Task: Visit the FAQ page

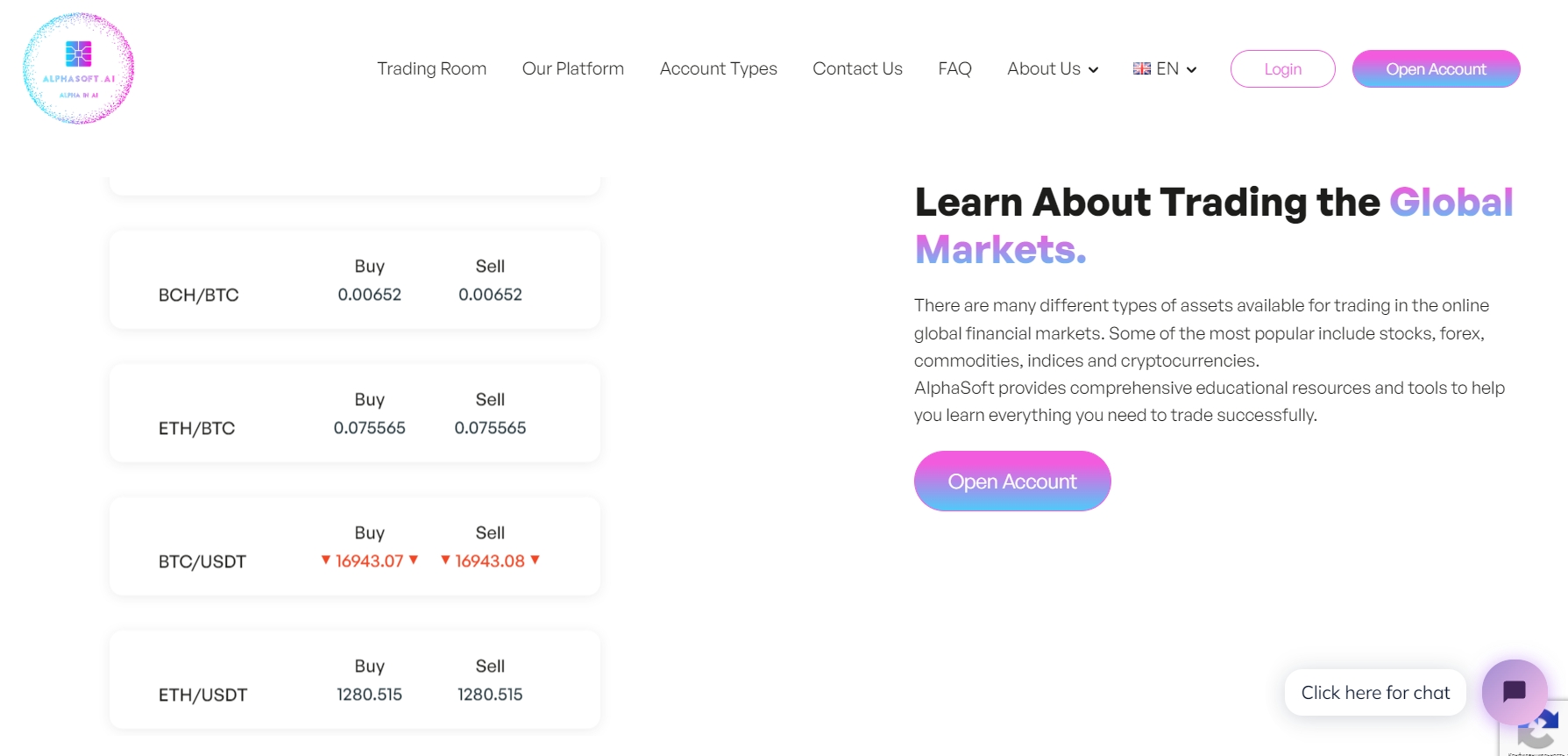Action: click(954, 68)
